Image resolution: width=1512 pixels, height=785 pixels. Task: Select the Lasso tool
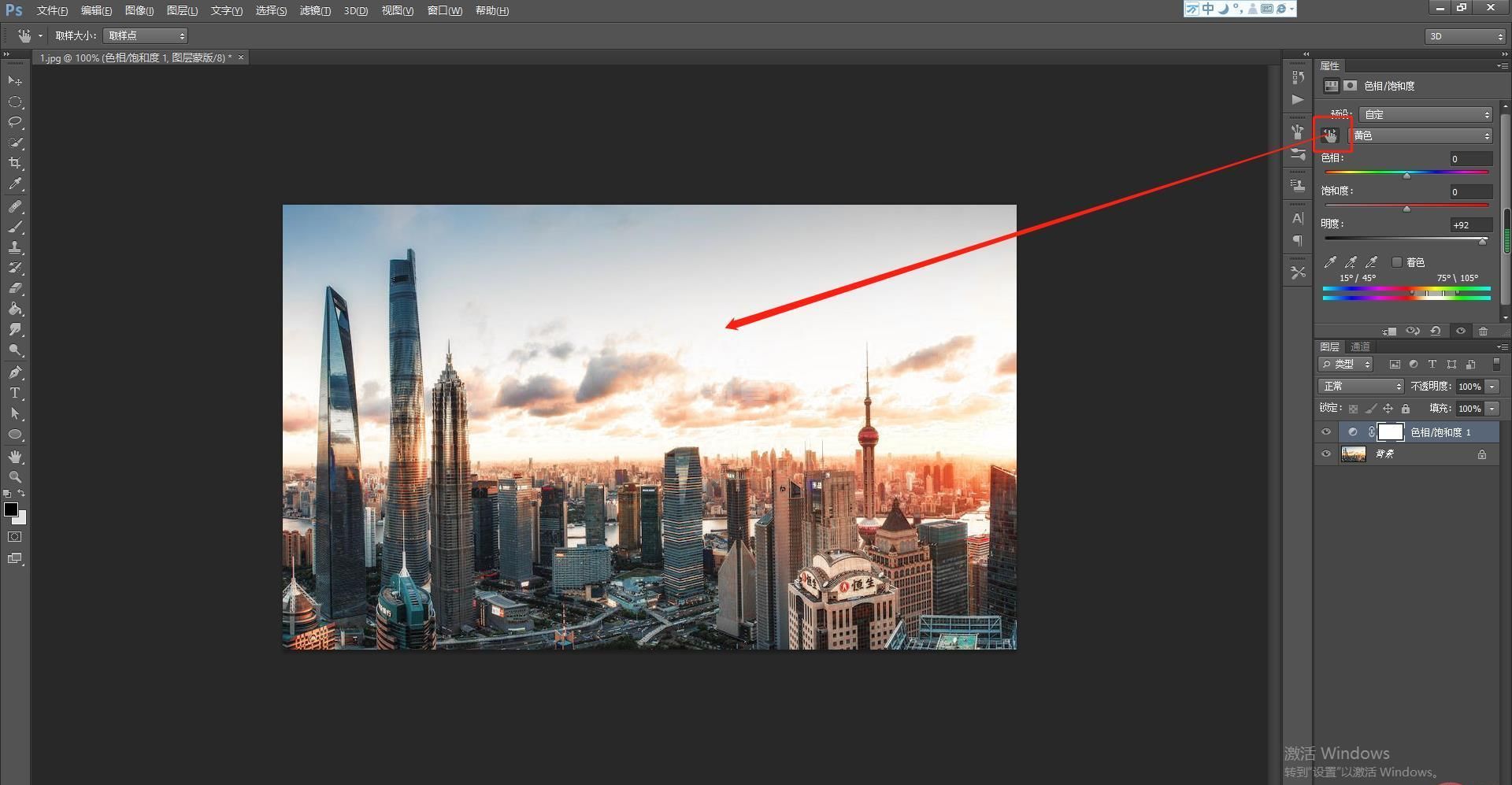(15, 122)
